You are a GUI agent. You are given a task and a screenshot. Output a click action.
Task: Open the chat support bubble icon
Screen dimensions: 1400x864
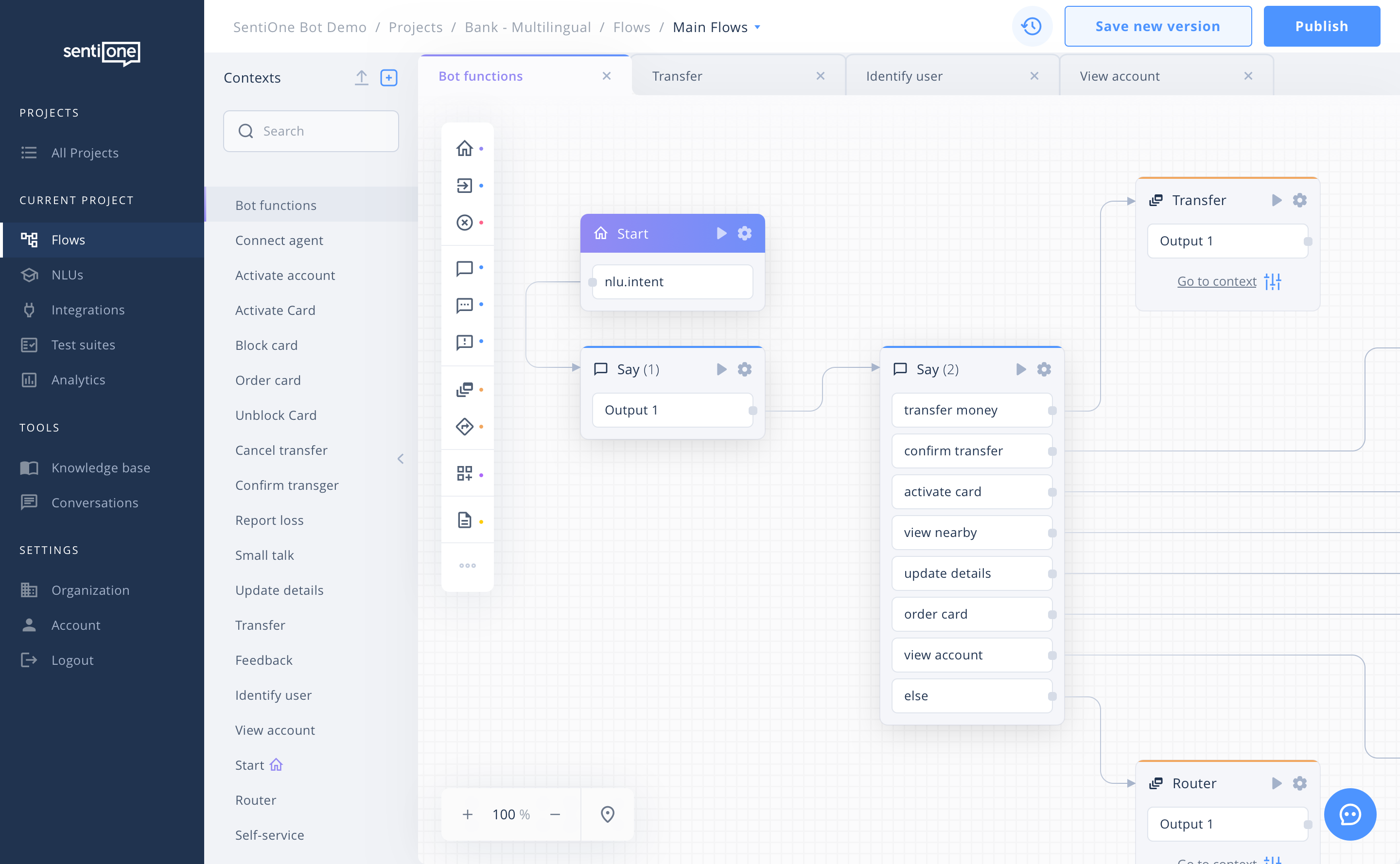point(1350,814)
